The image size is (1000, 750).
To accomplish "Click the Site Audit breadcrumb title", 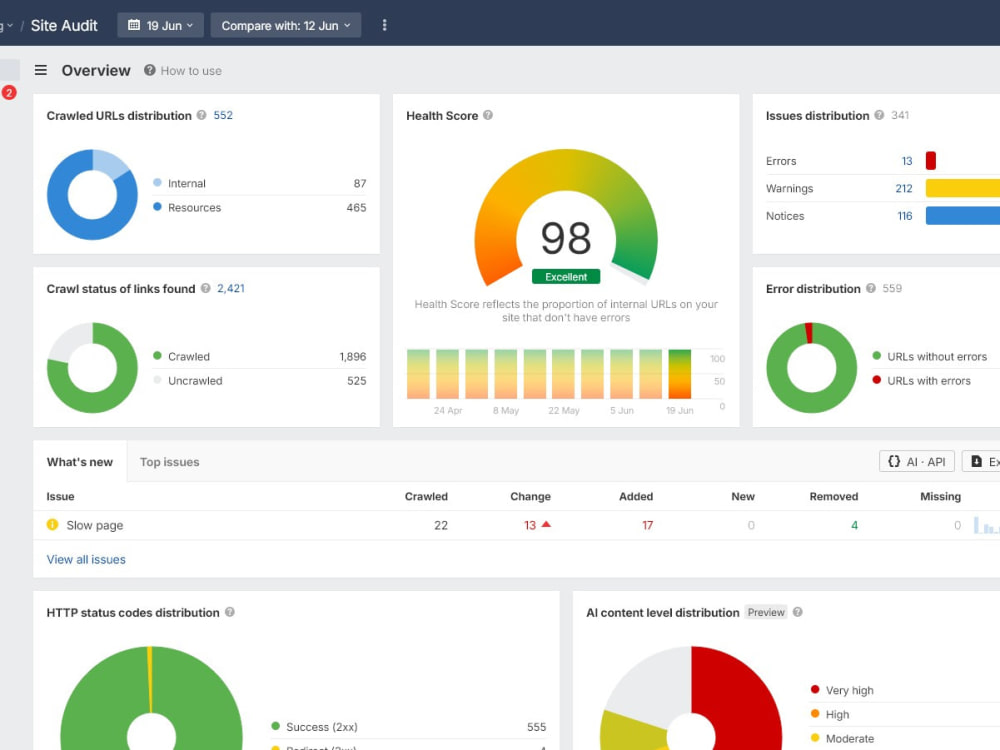I will [x=64, y=26].
